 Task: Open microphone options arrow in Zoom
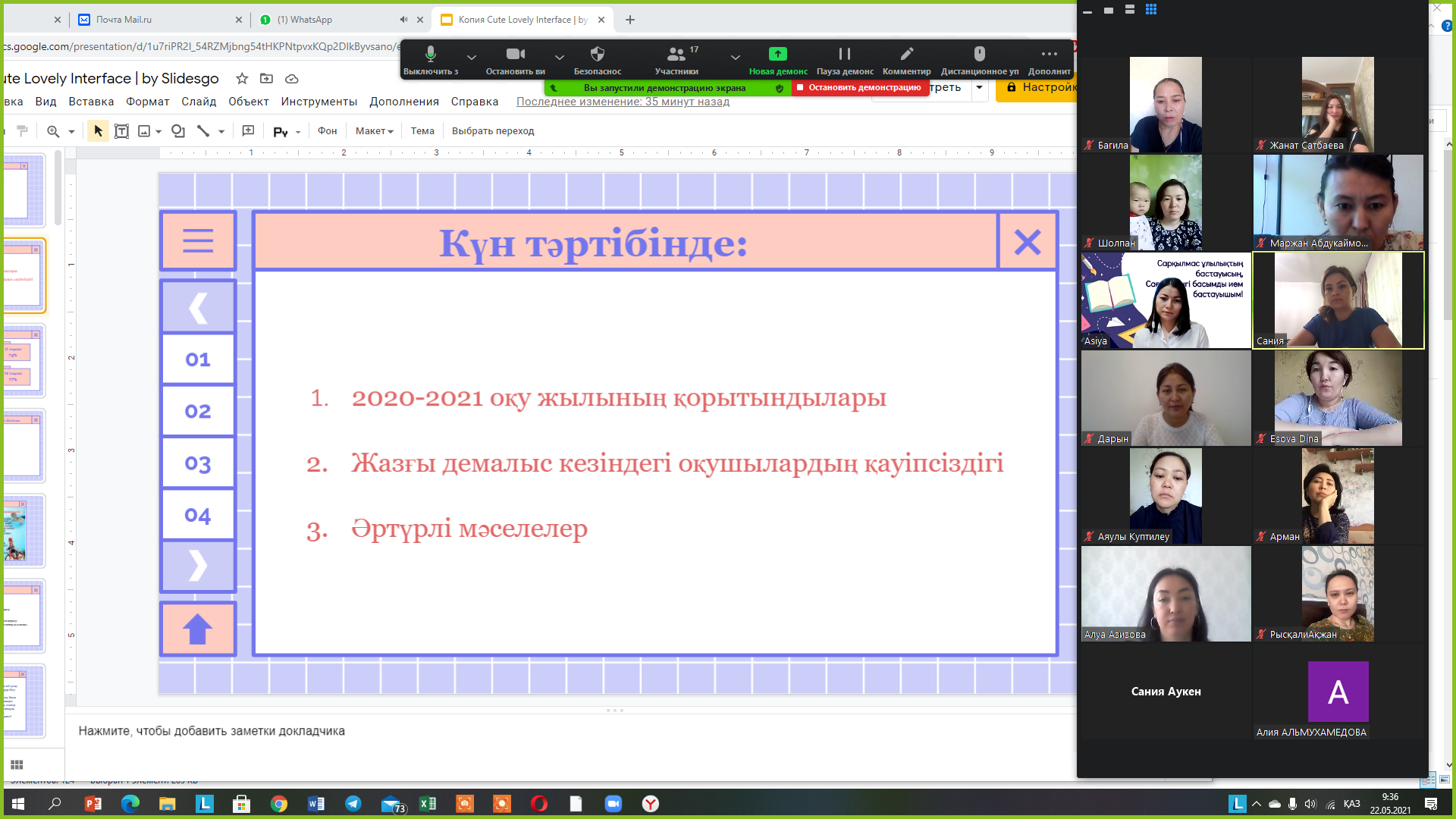[471, 58]
